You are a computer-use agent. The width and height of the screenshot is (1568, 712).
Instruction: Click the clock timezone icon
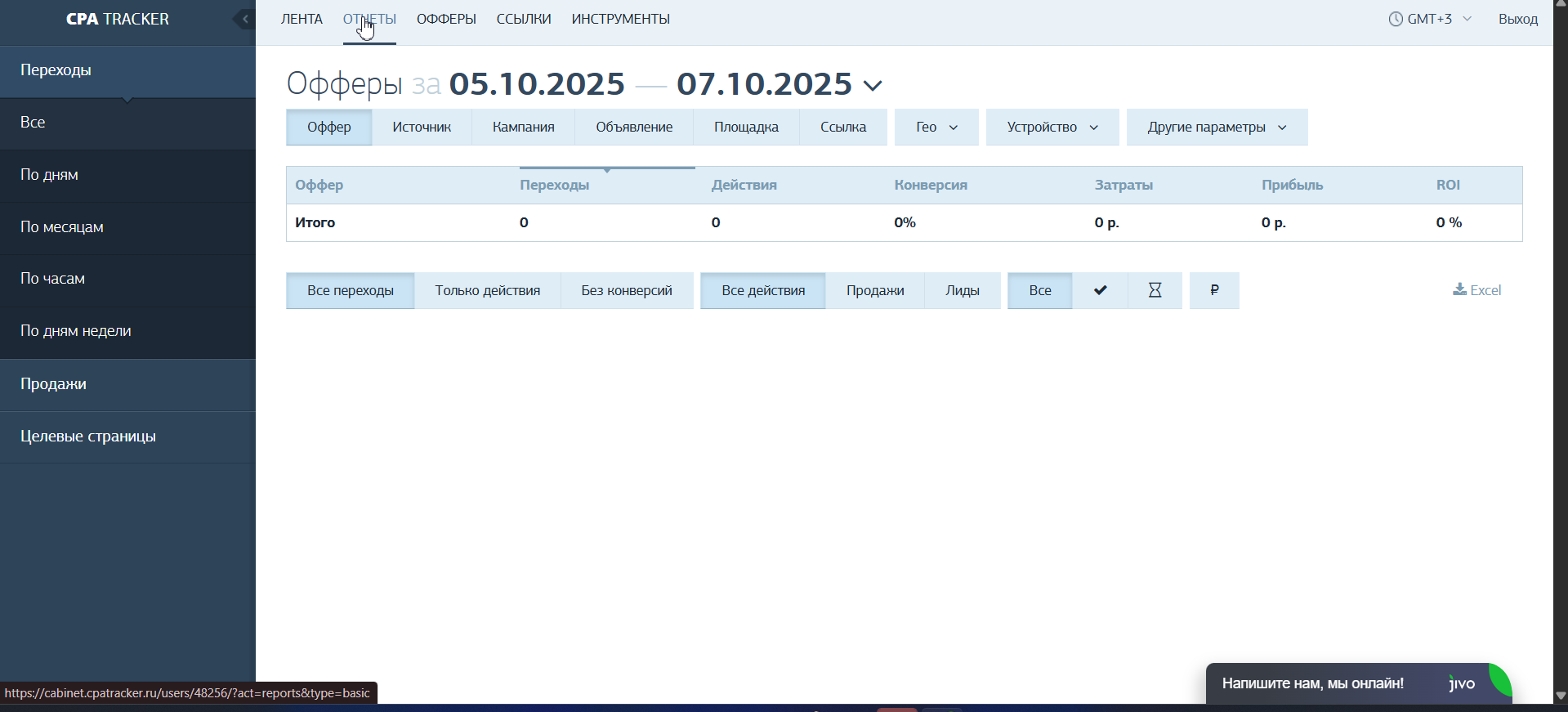(x=1396, y=19)
